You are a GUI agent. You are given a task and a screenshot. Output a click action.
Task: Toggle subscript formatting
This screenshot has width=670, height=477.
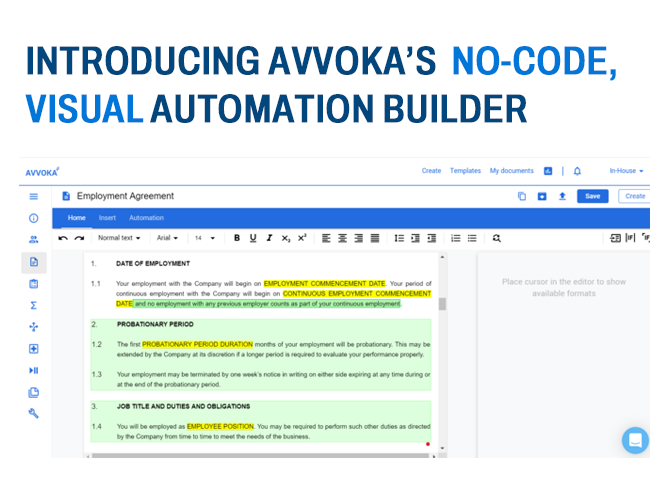pyautogui.click(x=285, y=238)
